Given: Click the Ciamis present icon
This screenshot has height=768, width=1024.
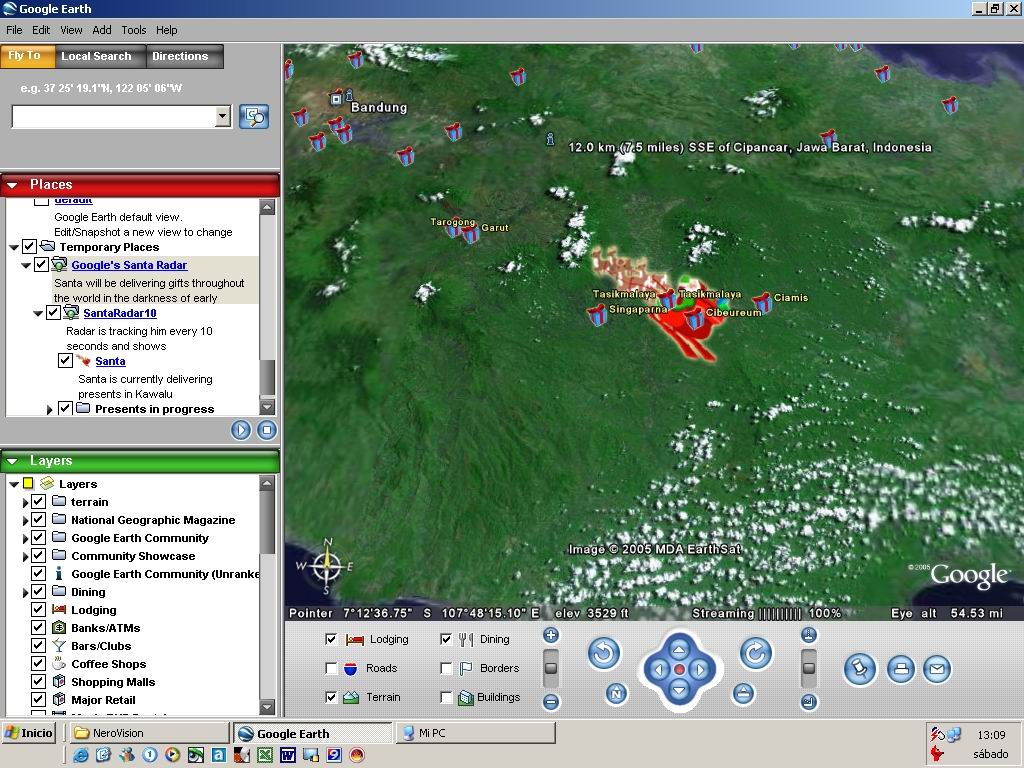Looking at the screenshot, I should pos(761,302).
